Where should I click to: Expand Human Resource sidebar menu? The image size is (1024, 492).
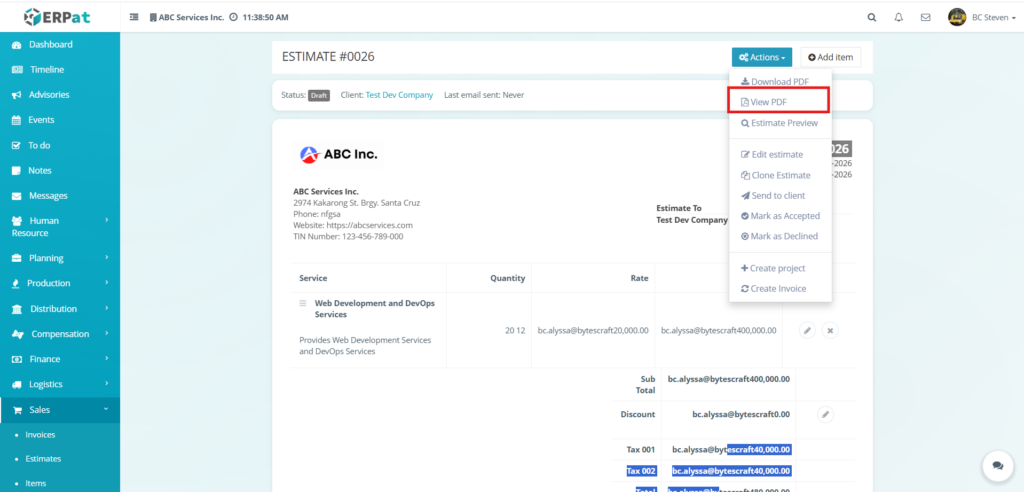[60, 226]
